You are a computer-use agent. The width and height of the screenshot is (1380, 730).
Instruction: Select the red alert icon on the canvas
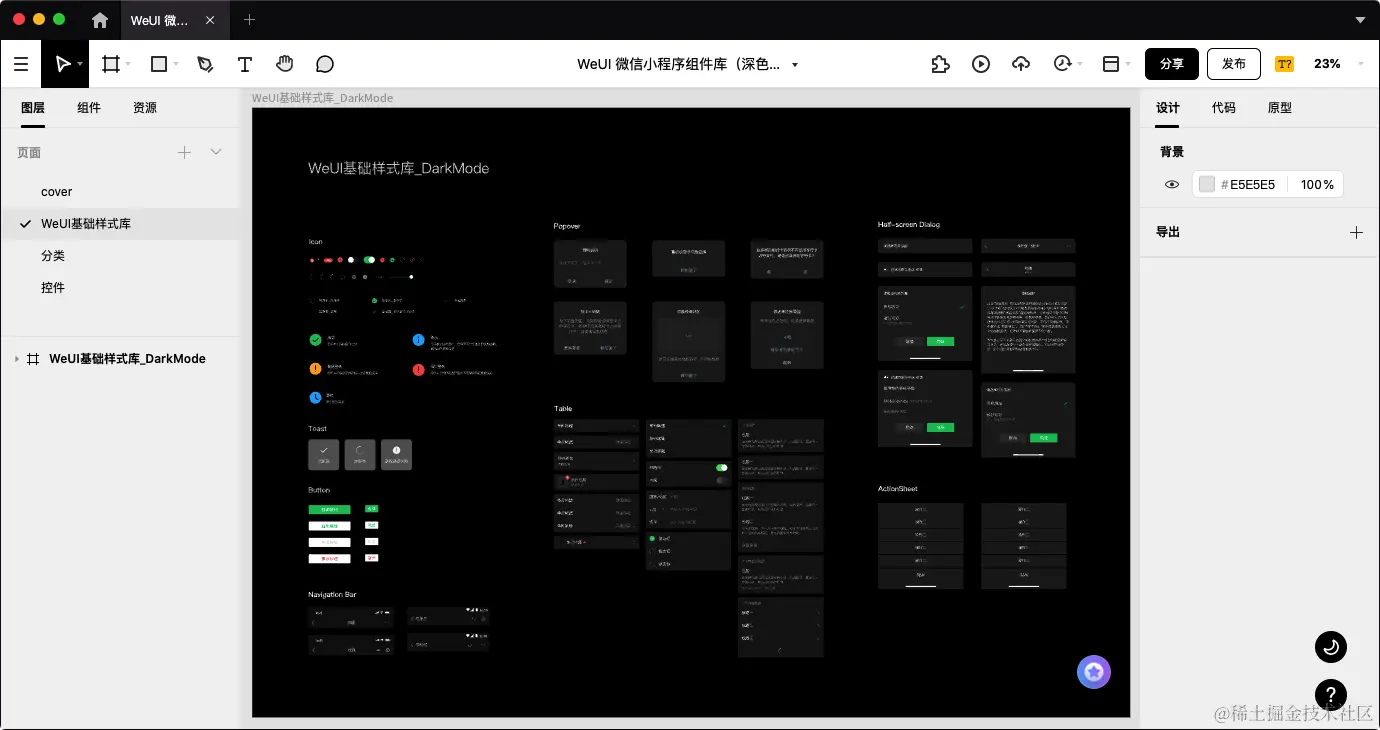point(418,369)
